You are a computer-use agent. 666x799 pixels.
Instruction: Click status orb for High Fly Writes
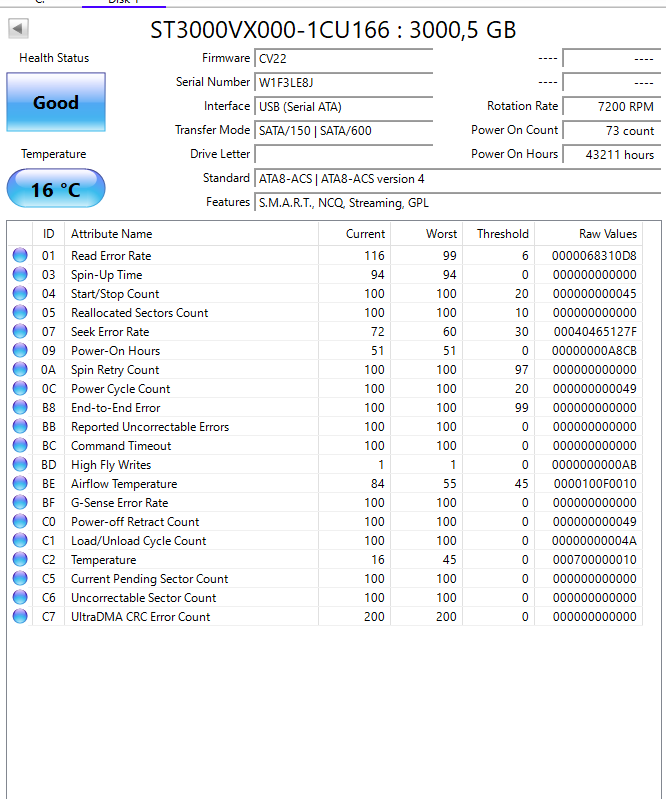[x=20, y=465]
